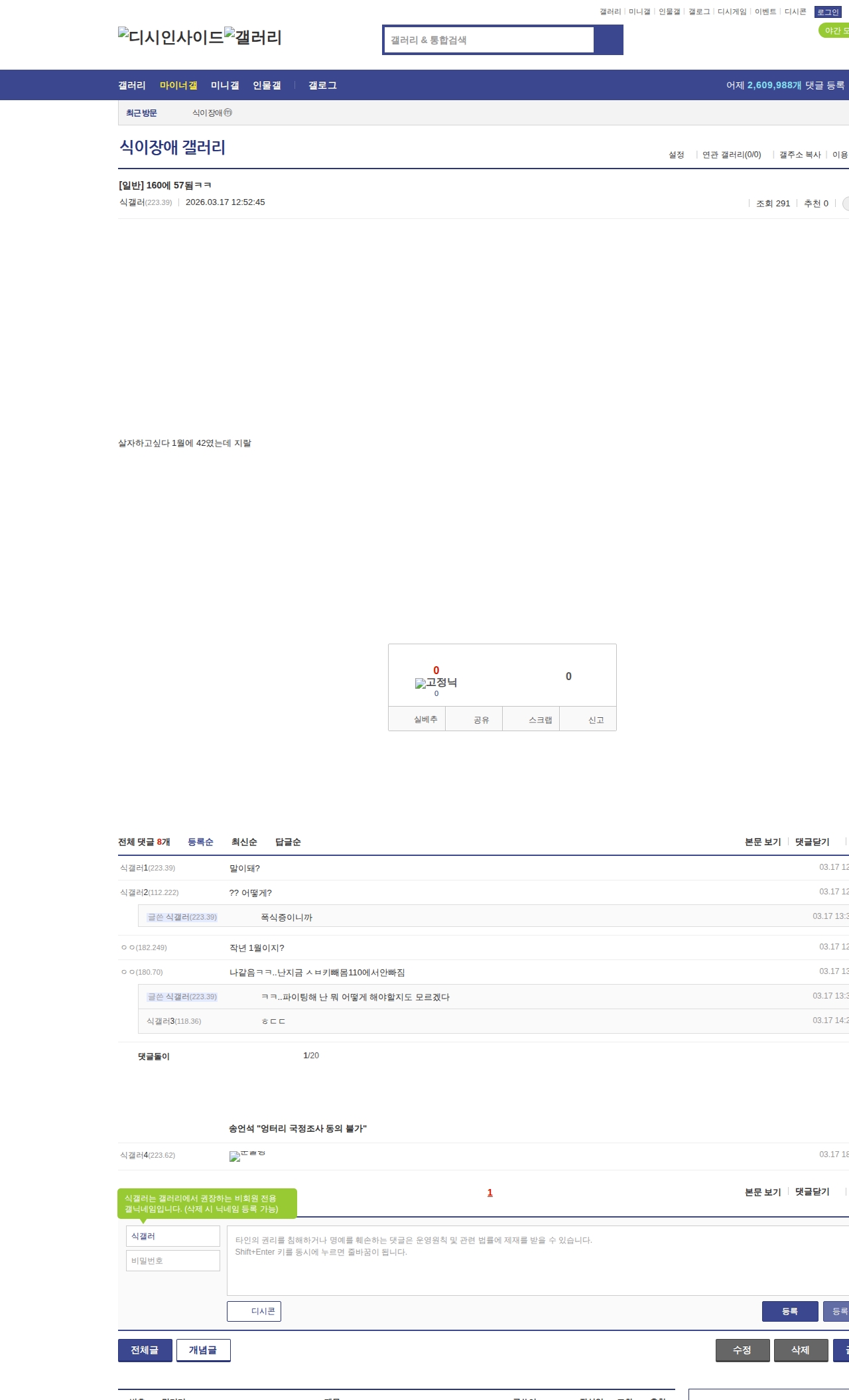Click the 갤러리 logo next to 디시인사이드
Image resolution: width=849 pixels, height=1400 pixels.
click(x=253, y=37)
